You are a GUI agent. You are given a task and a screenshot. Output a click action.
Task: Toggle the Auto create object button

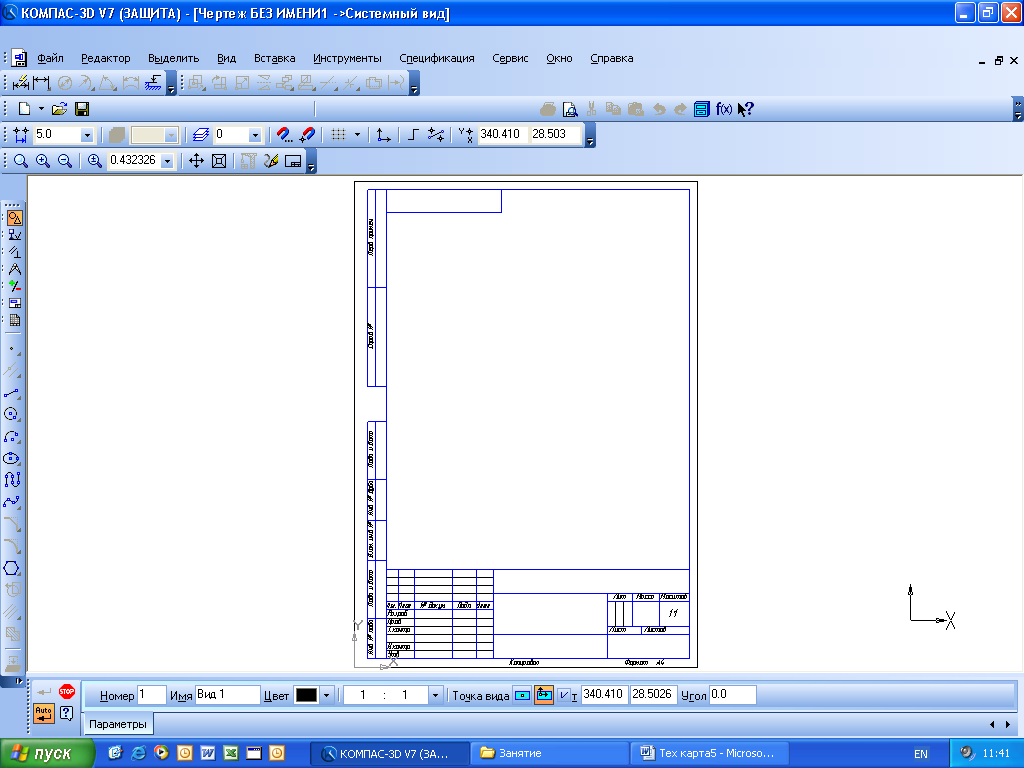click(44, 713)
